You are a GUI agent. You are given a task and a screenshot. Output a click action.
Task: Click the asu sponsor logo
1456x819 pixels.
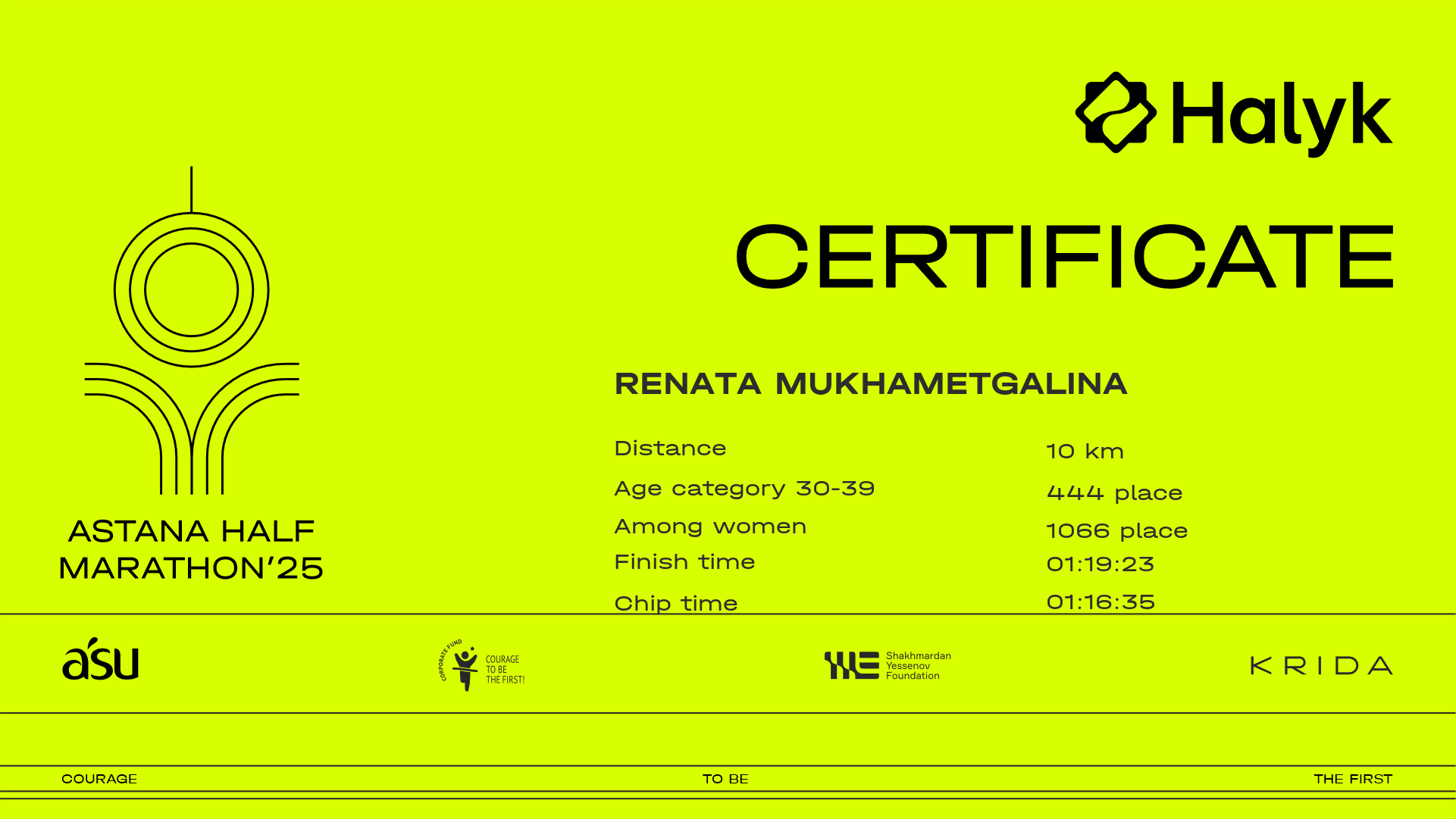(101, 660)
